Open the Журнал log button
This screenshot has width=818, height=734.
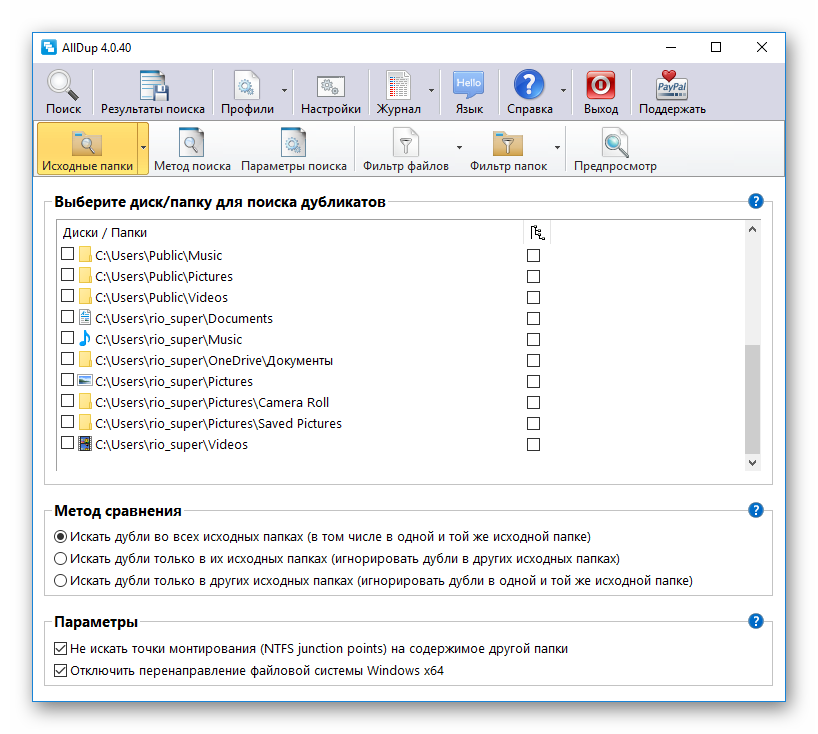tap(398, 92)
